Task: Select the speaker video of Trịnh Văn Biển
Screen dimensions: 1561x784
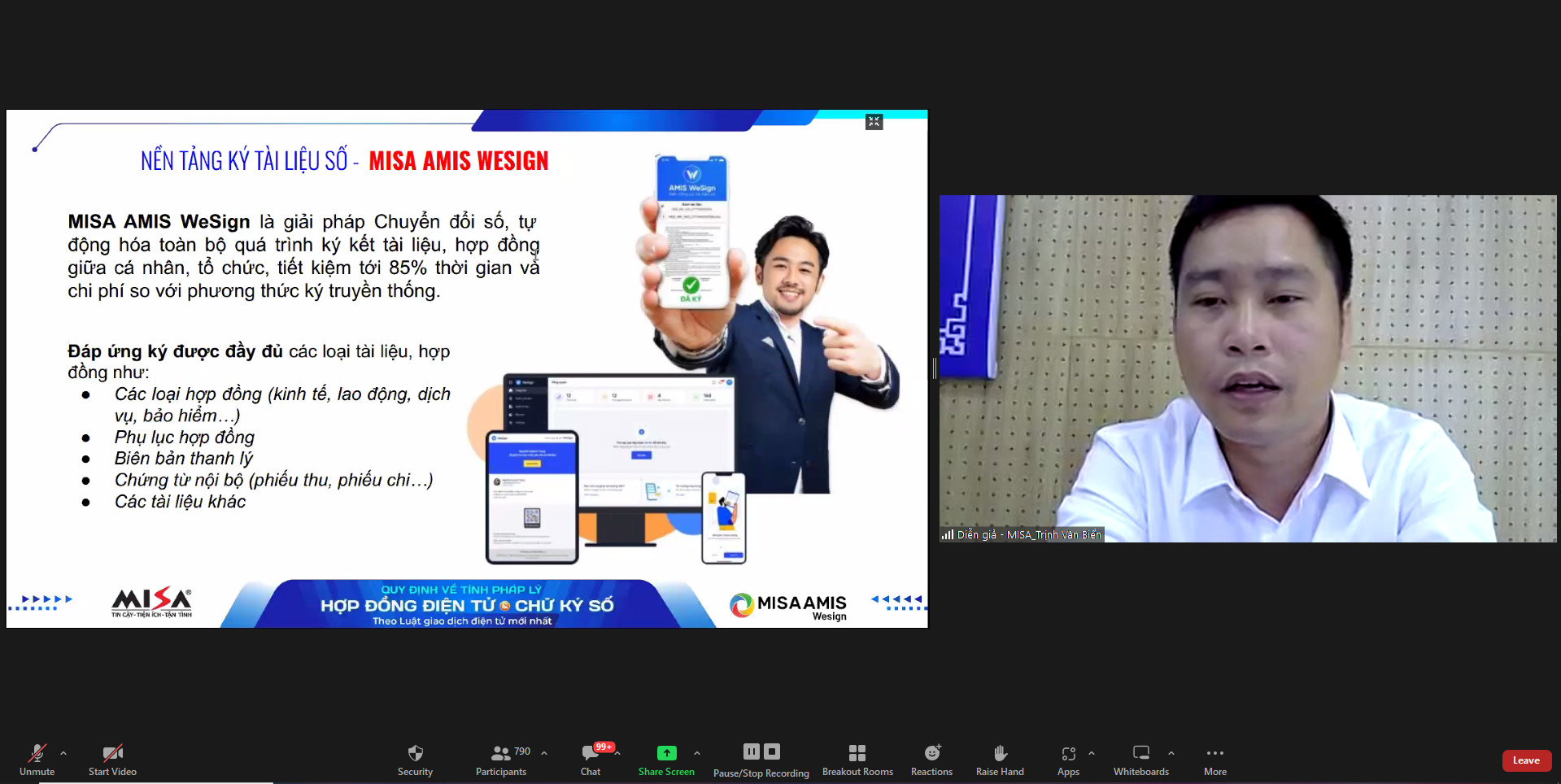Action: (1247, 368)
